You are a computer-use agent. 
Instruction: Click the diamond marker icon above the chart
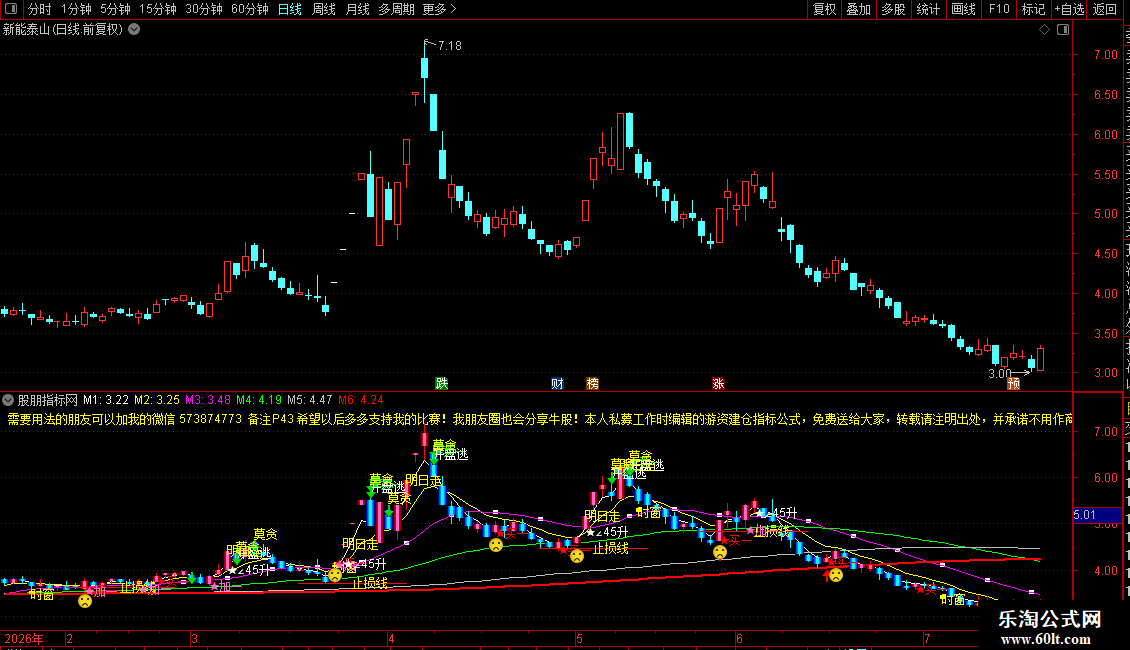[1044, 30]
